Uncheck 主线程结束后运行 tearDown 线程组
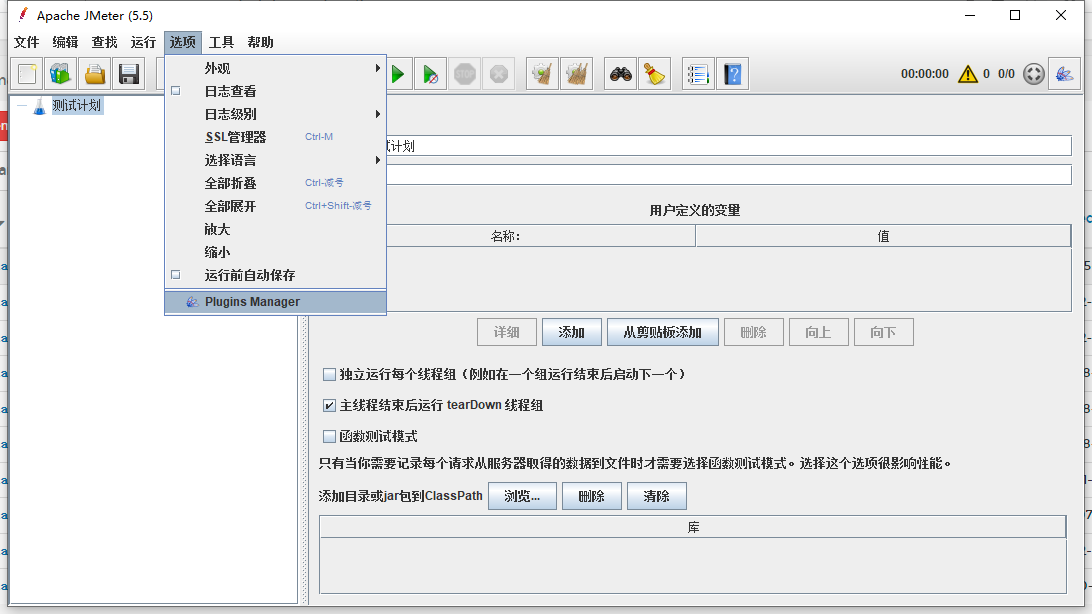The height and width of the screenshot is (614, 1092). click(329, 405)
